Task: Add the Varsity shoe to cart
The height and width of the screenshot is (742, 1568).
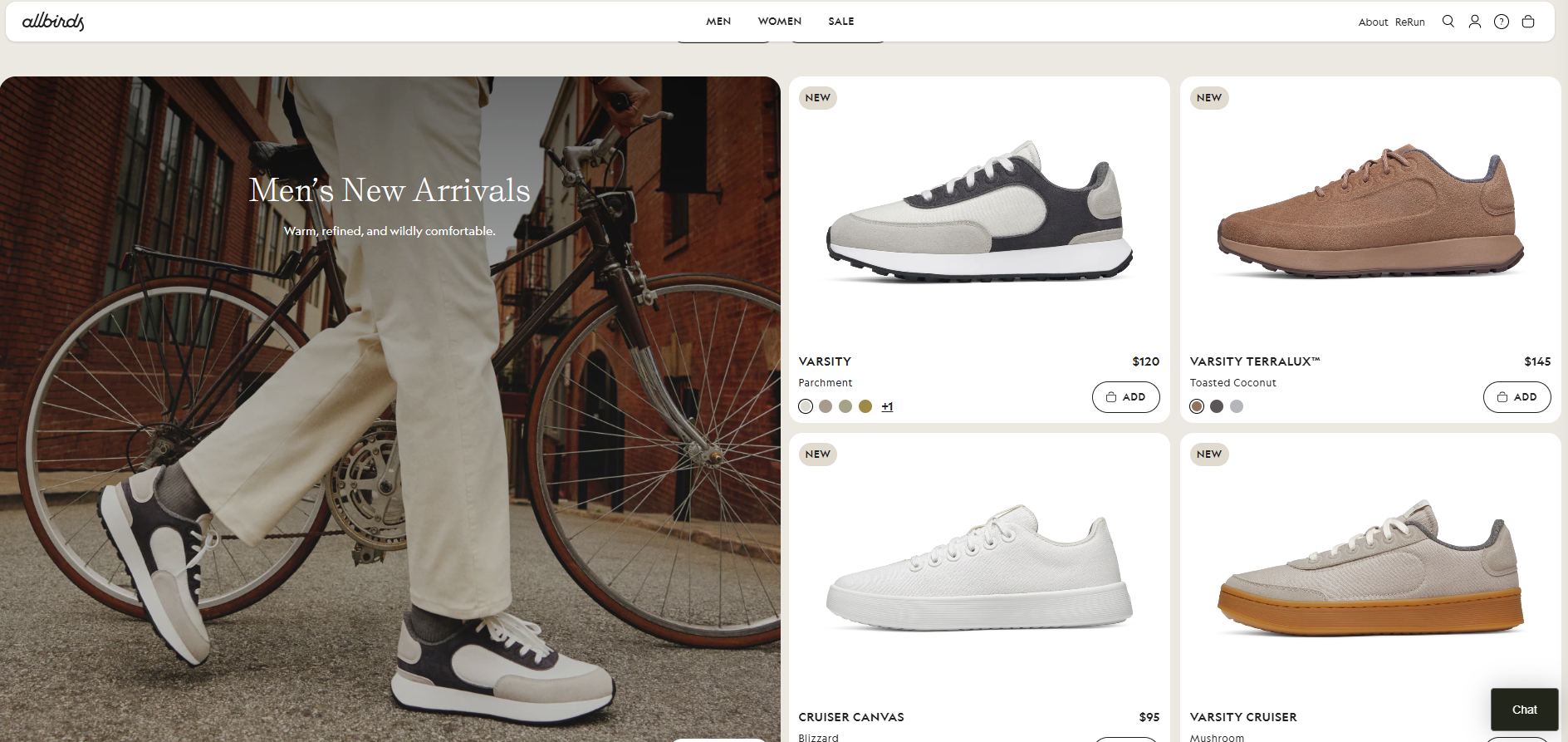Action: coord(1125,397)
